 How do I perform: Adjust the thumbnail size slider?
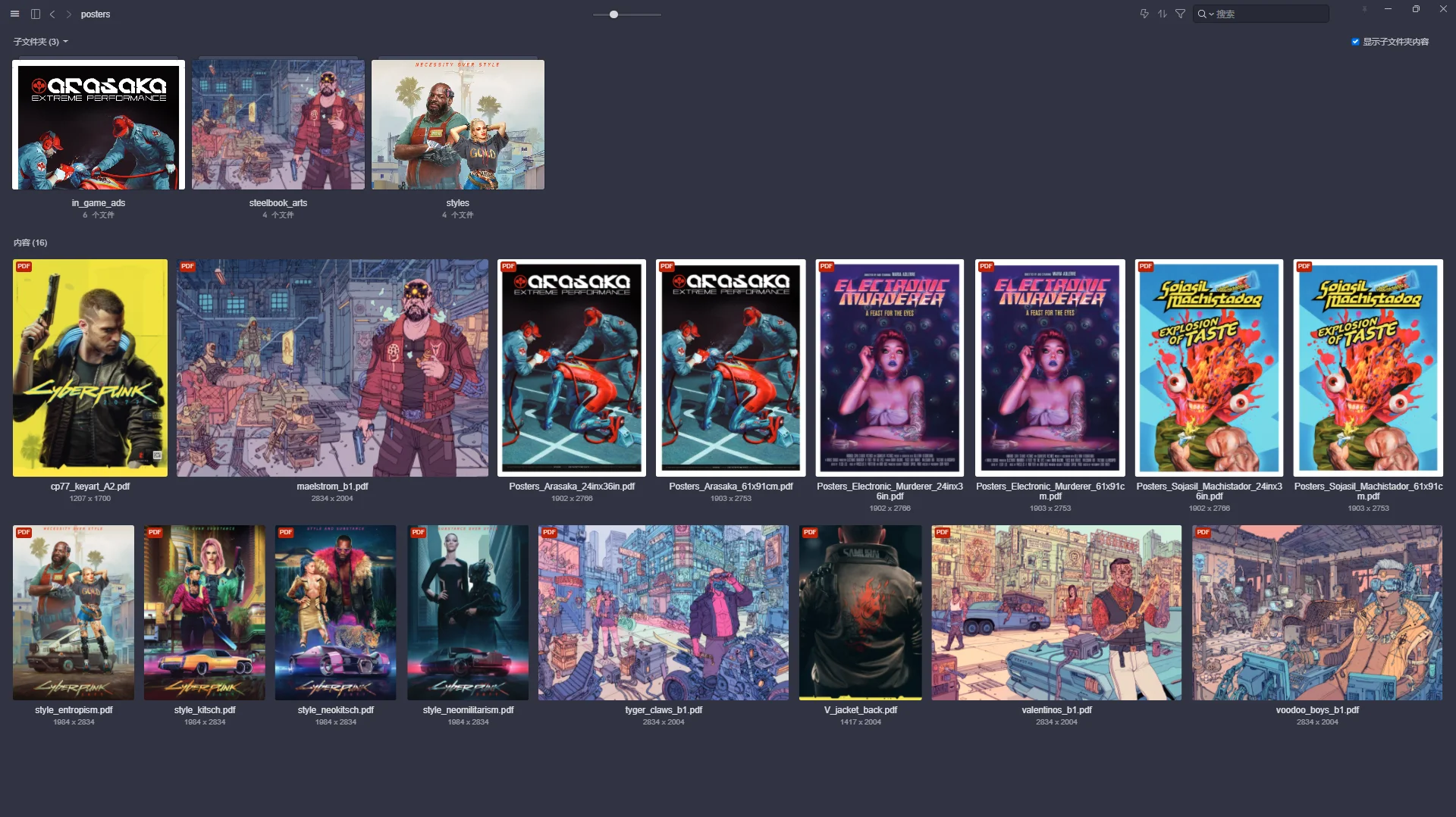[x=627, y=14]
